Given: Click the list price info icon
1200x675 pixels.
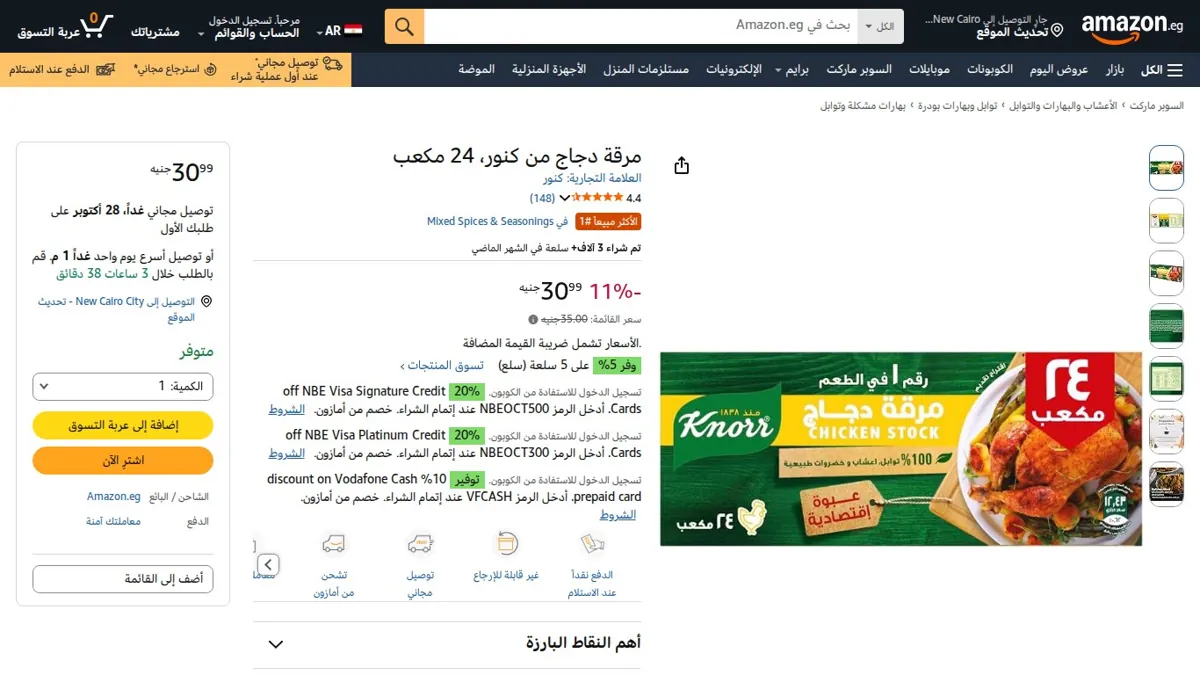Looking at the screenshot, I should 533,319.
